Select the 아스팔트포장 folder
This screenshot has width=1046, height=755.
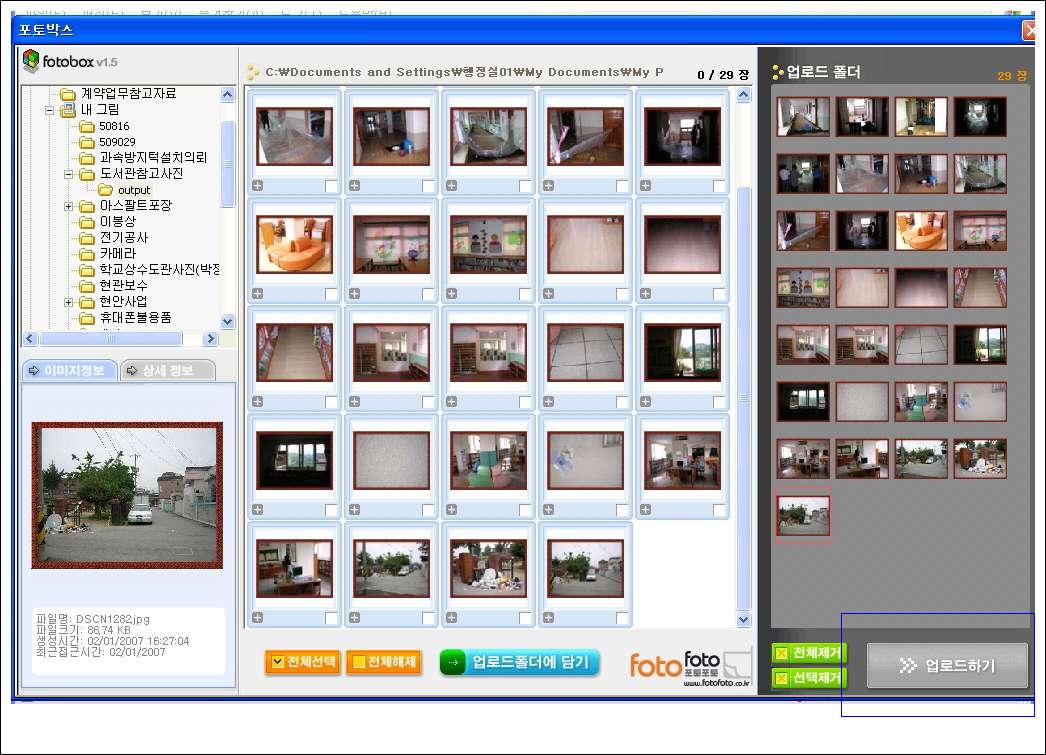point(135,205)
